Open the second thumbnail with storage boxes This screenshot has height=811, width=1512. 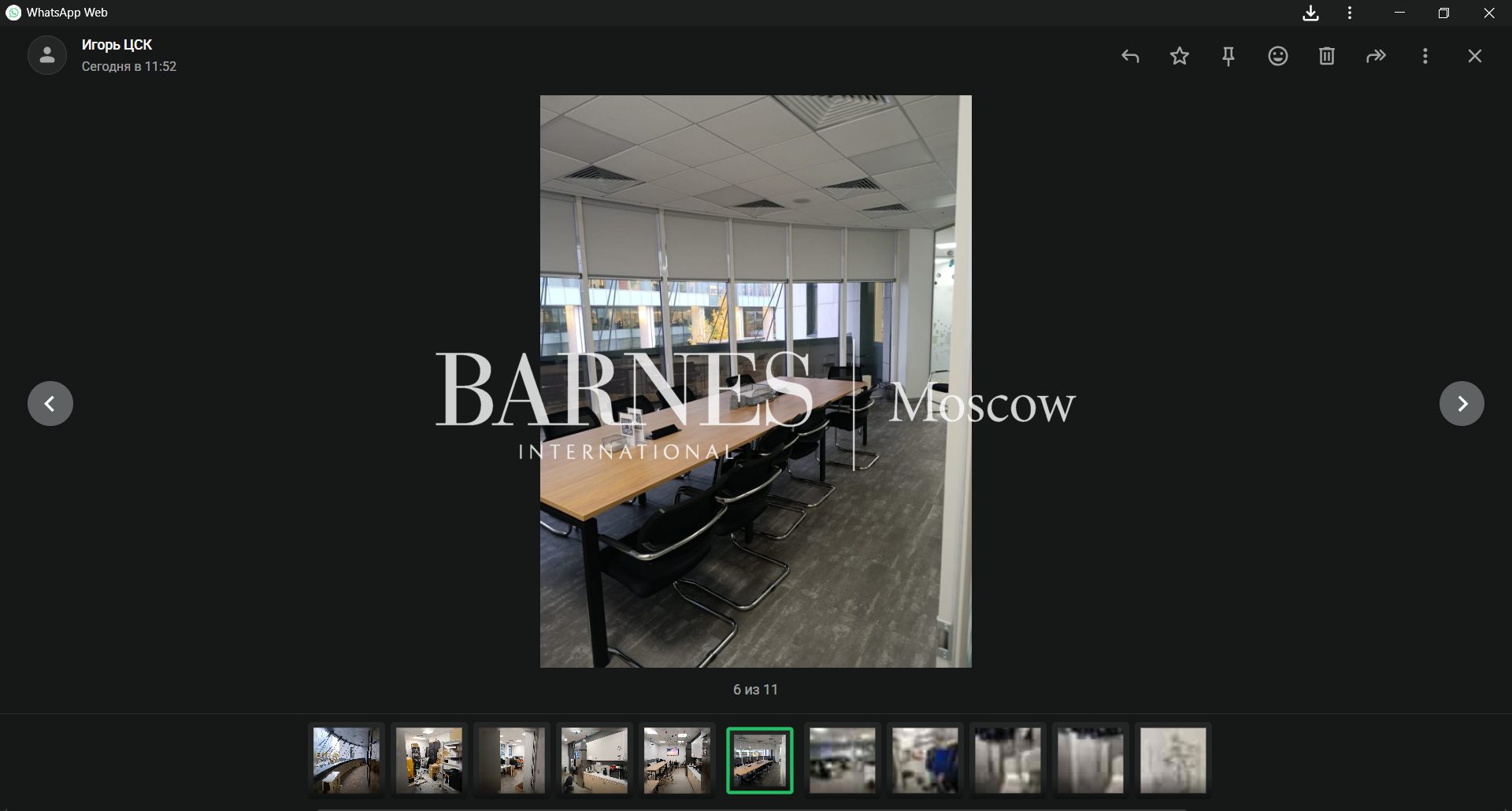429,760
